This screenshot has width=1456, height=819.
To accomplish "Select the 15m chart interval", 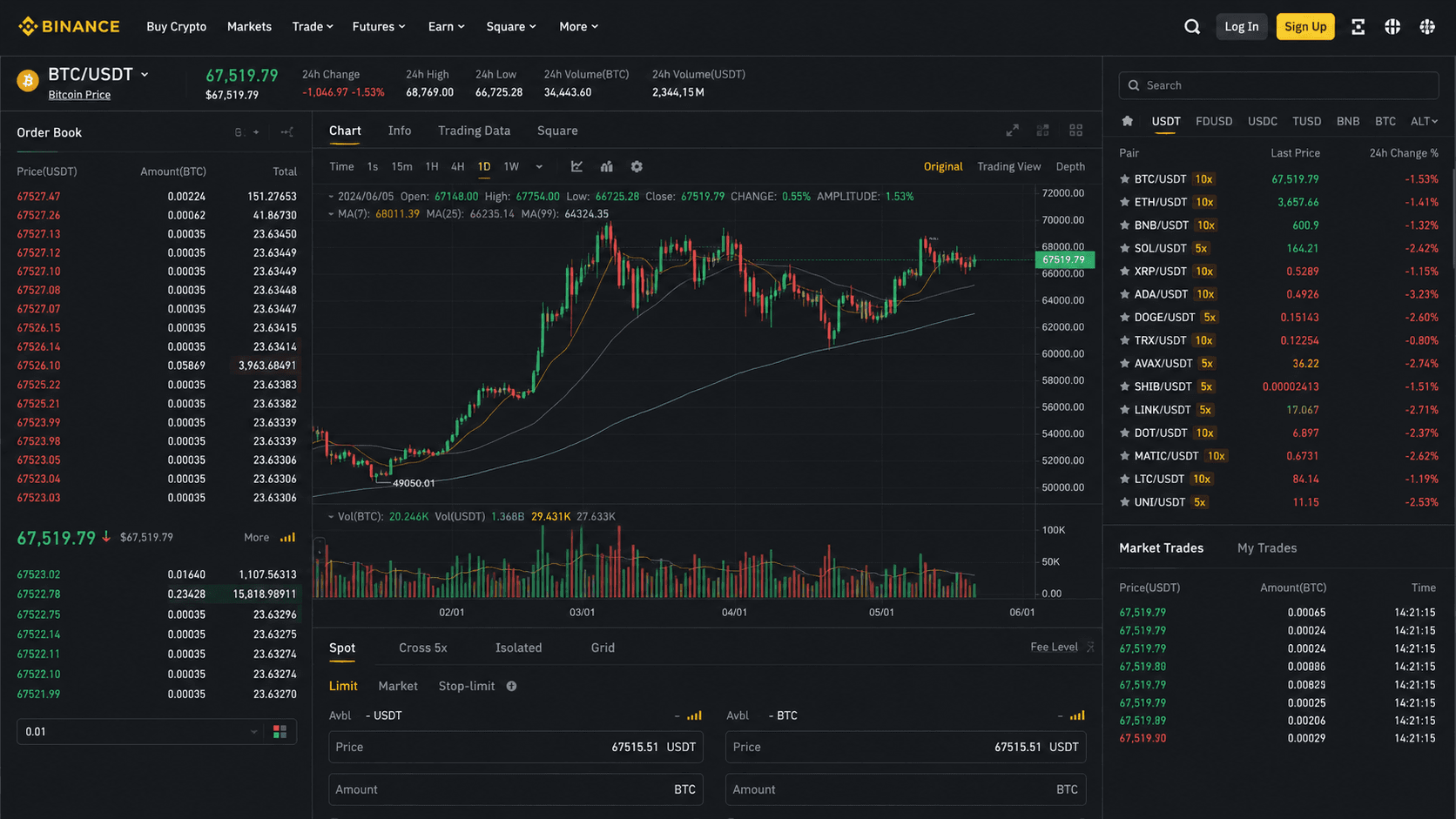I will (401, 166).
